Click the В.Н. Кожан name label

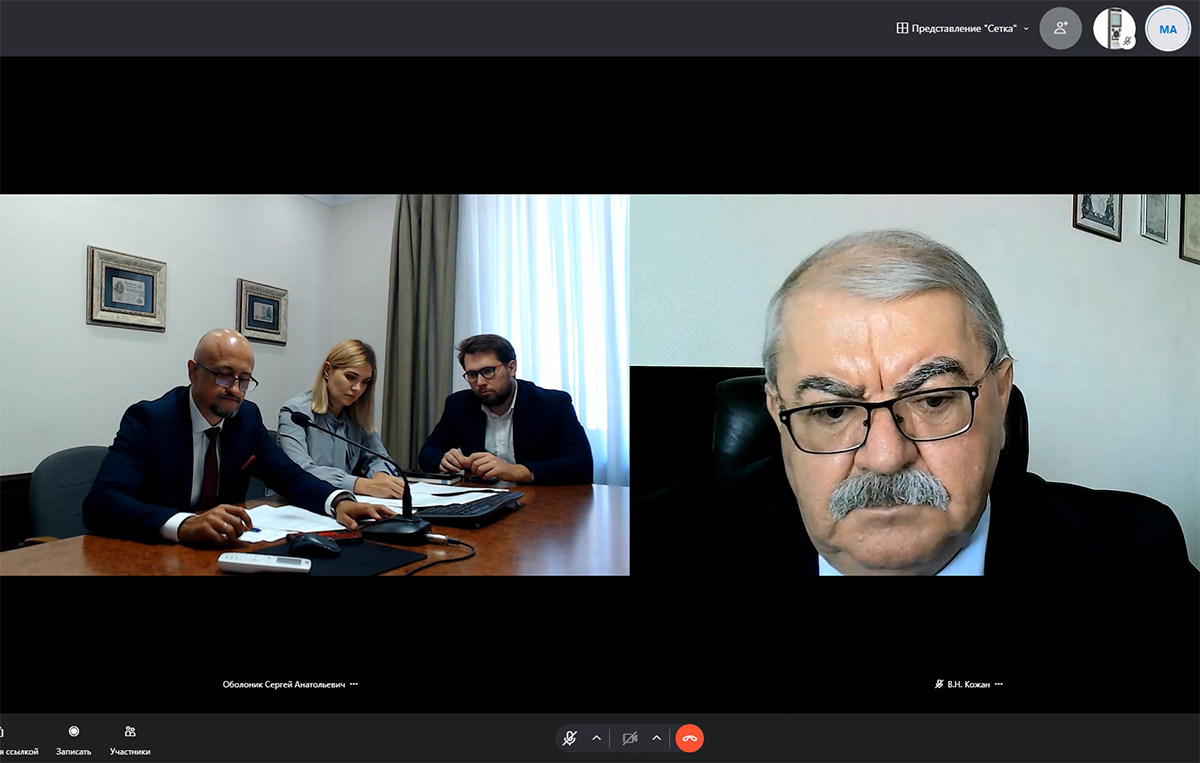968,685
